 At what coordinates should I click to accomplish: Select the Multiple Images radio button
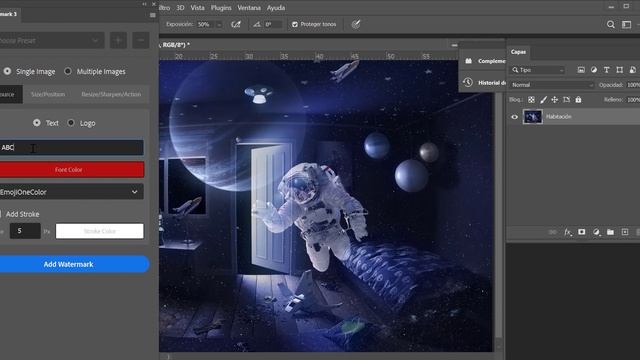coord(68,71)
